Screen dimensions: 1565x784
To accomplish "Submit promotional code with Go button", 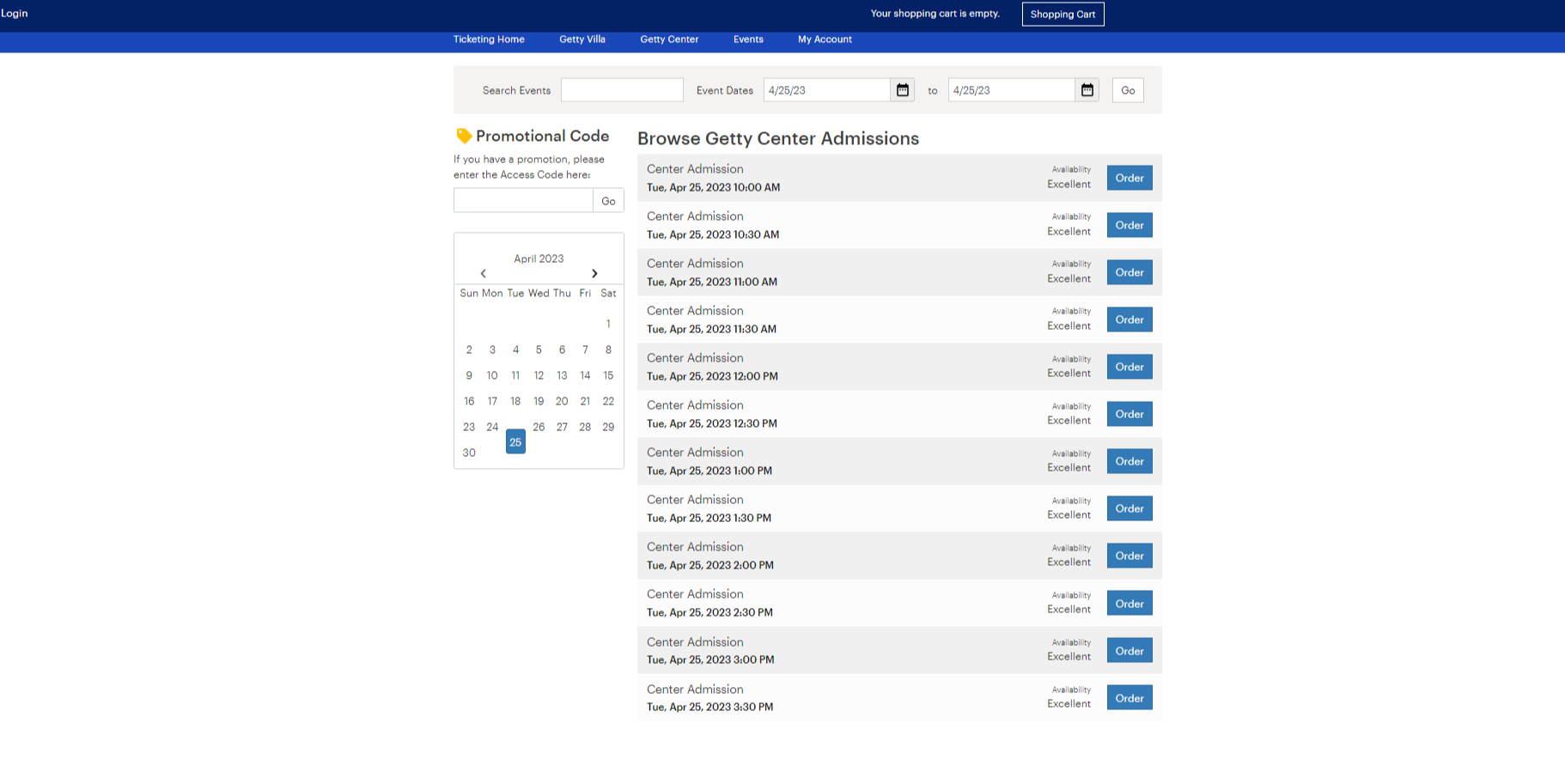I will pos(608,201).
